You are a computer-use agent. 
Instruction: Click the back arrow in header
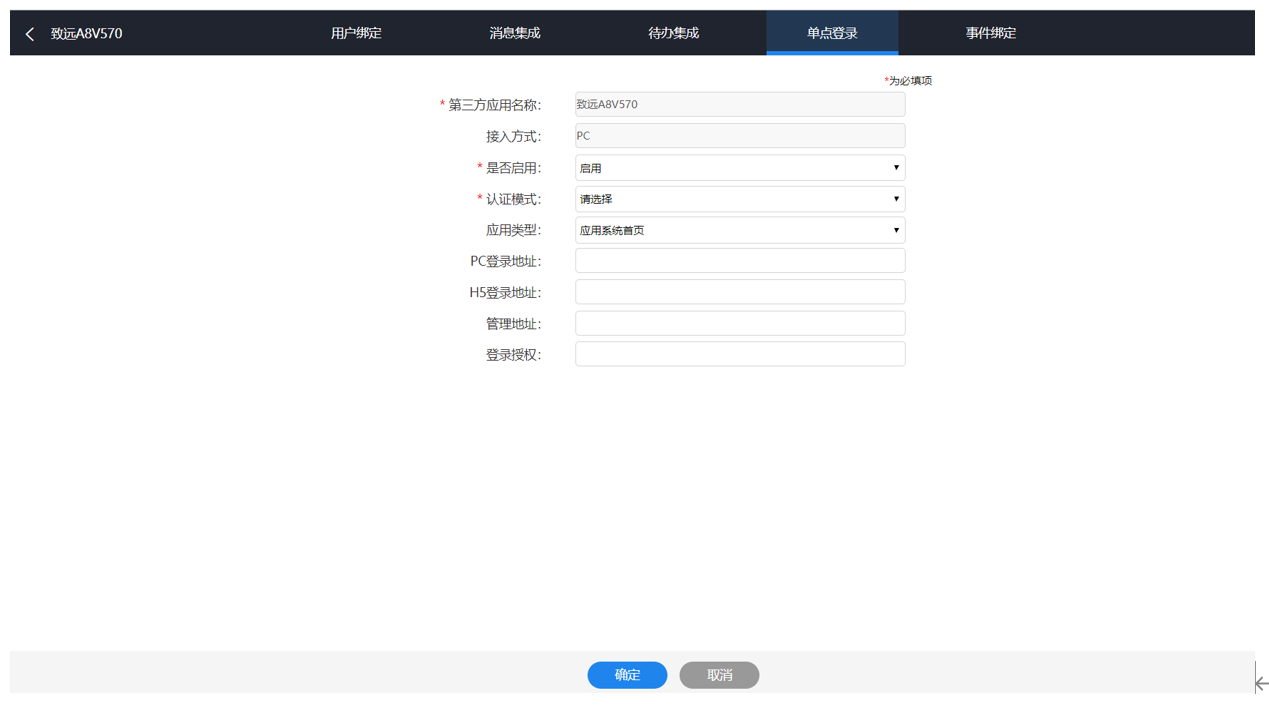tap(30, 34)
